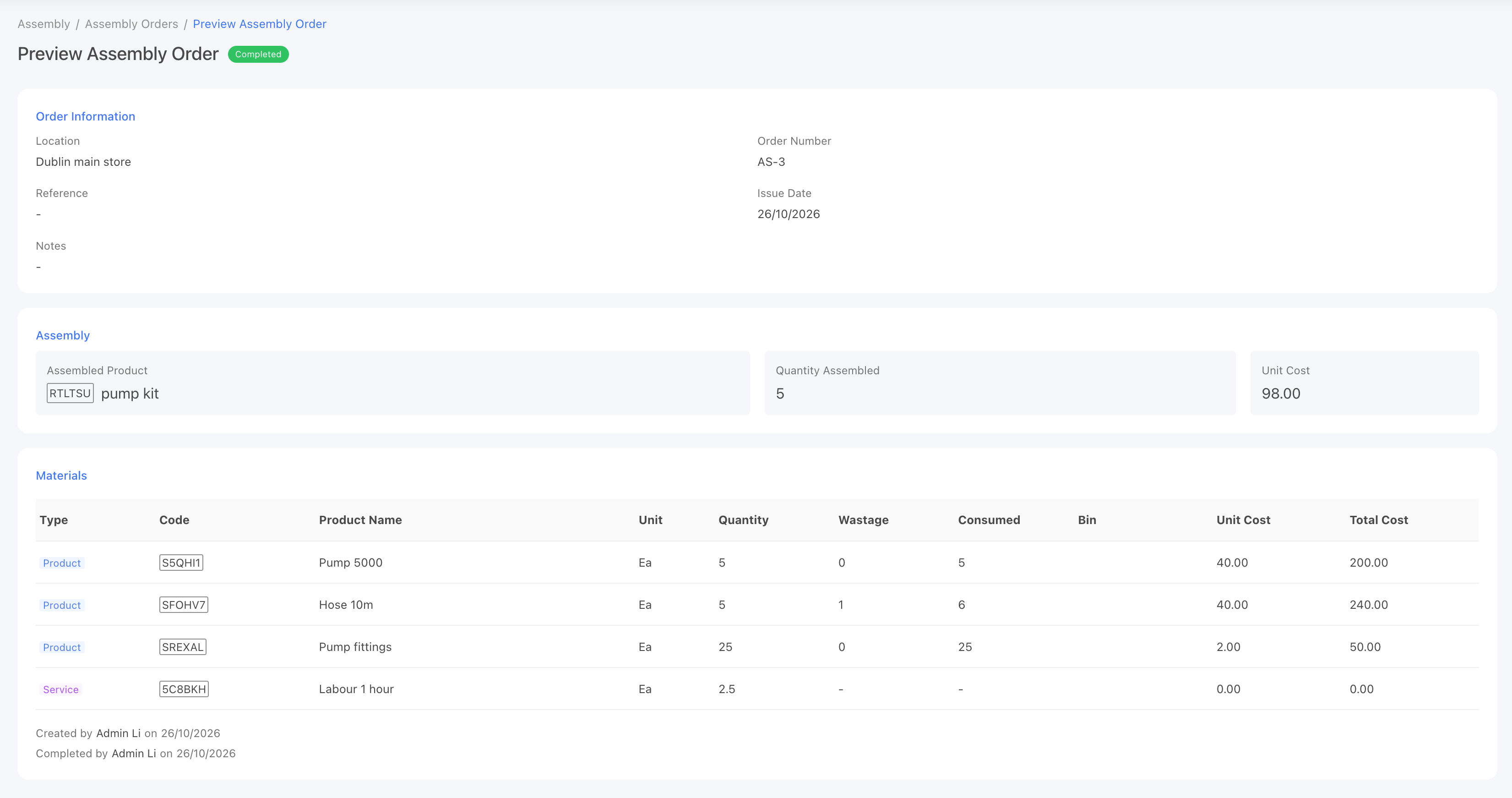Click total cost 200.00 for Pump 5000

(1369, 563)
